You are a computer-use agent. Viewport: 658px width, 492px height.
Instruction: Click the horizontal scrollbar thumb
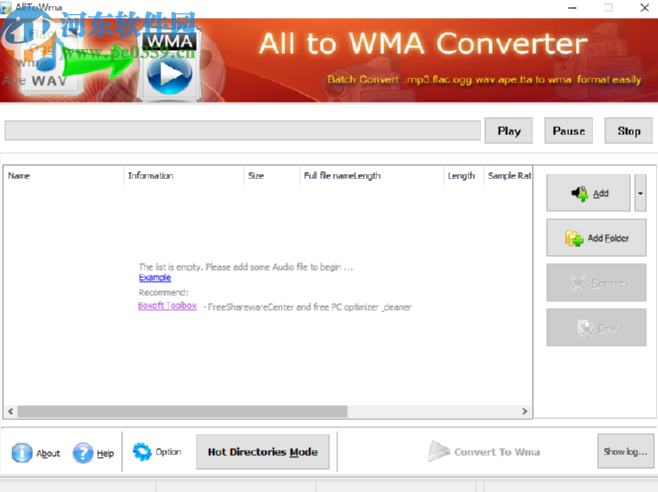pyautogui.click(x=183, y=411)
